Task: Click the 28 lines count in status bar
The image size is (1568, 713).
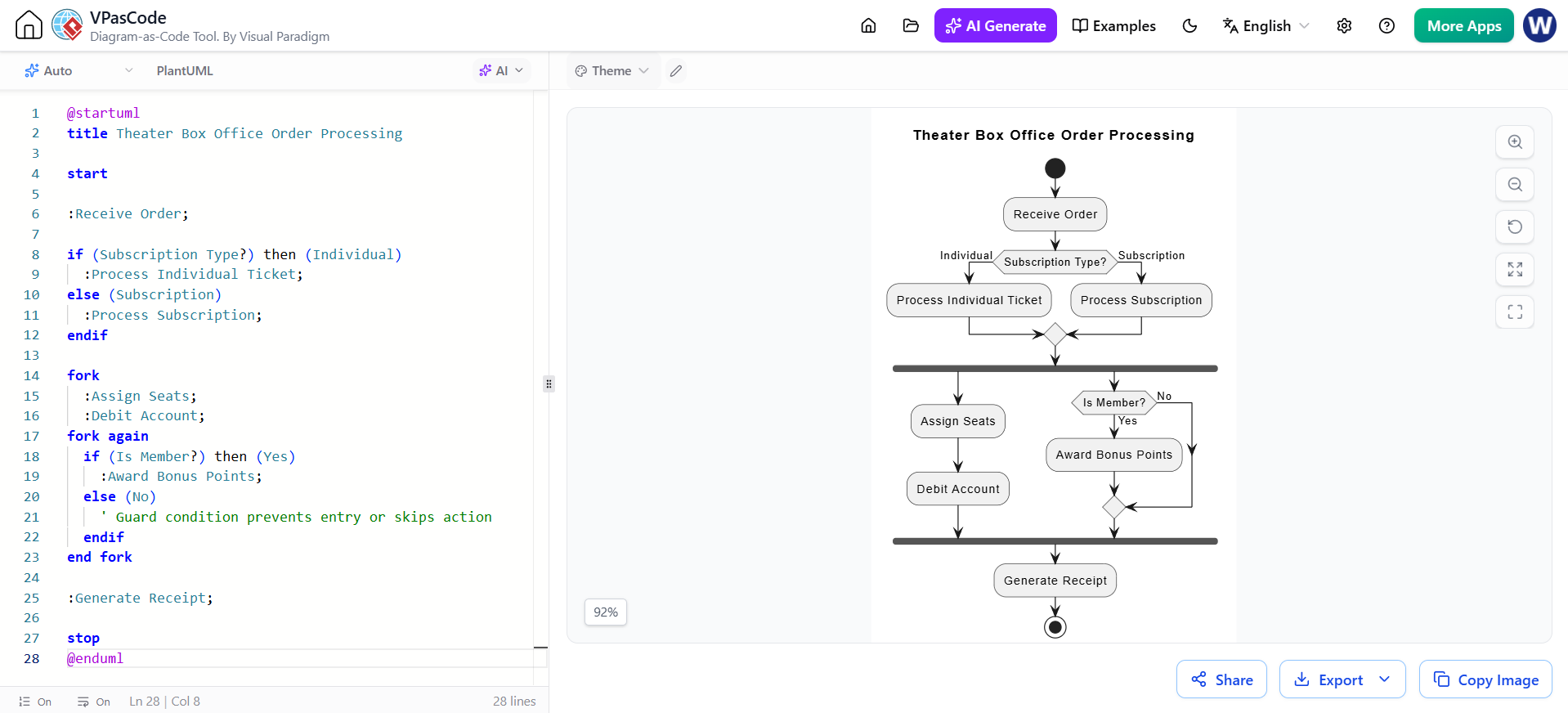Action: pos(514,702)
